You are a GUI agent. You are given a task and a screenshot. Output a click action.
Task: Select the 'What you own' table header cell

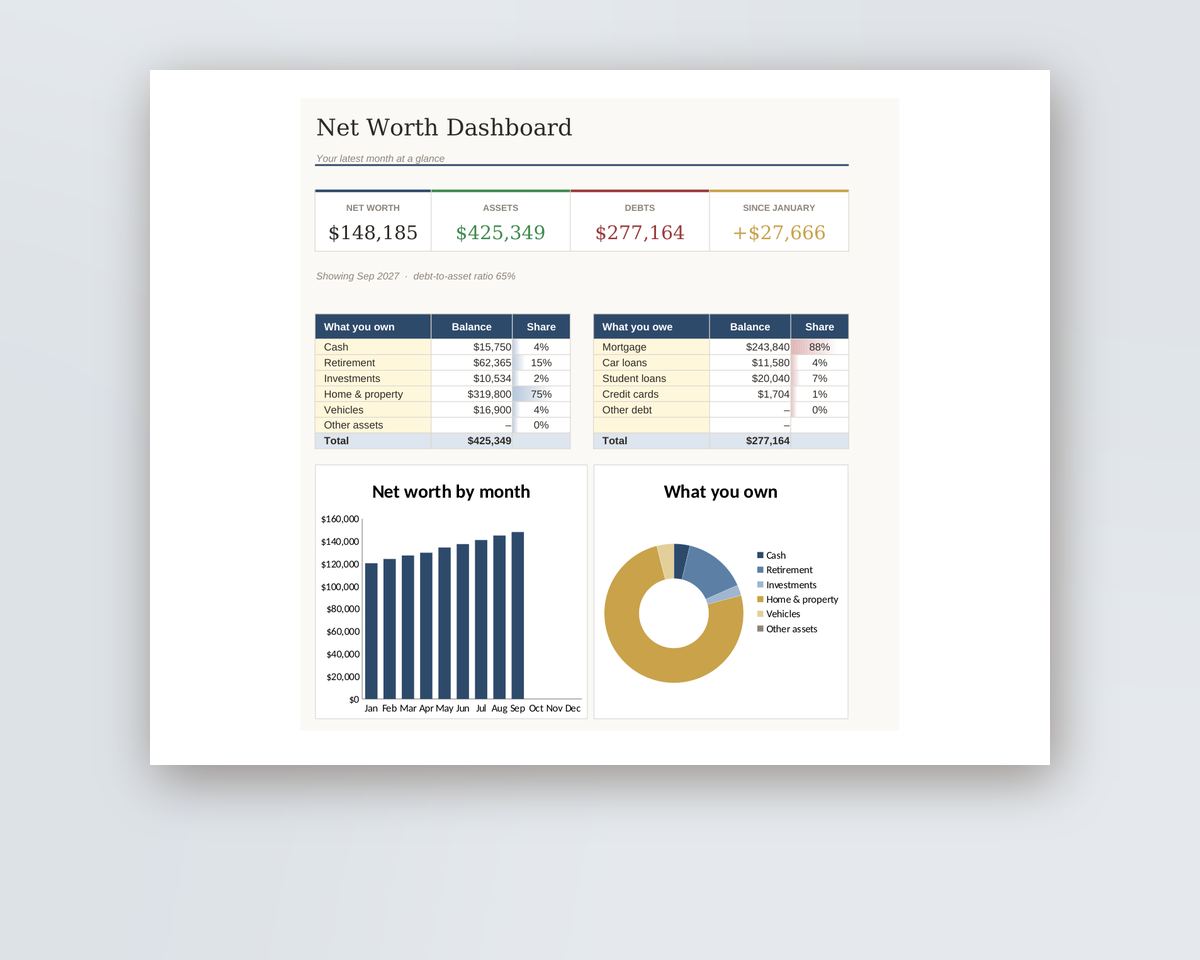[373, 327]
